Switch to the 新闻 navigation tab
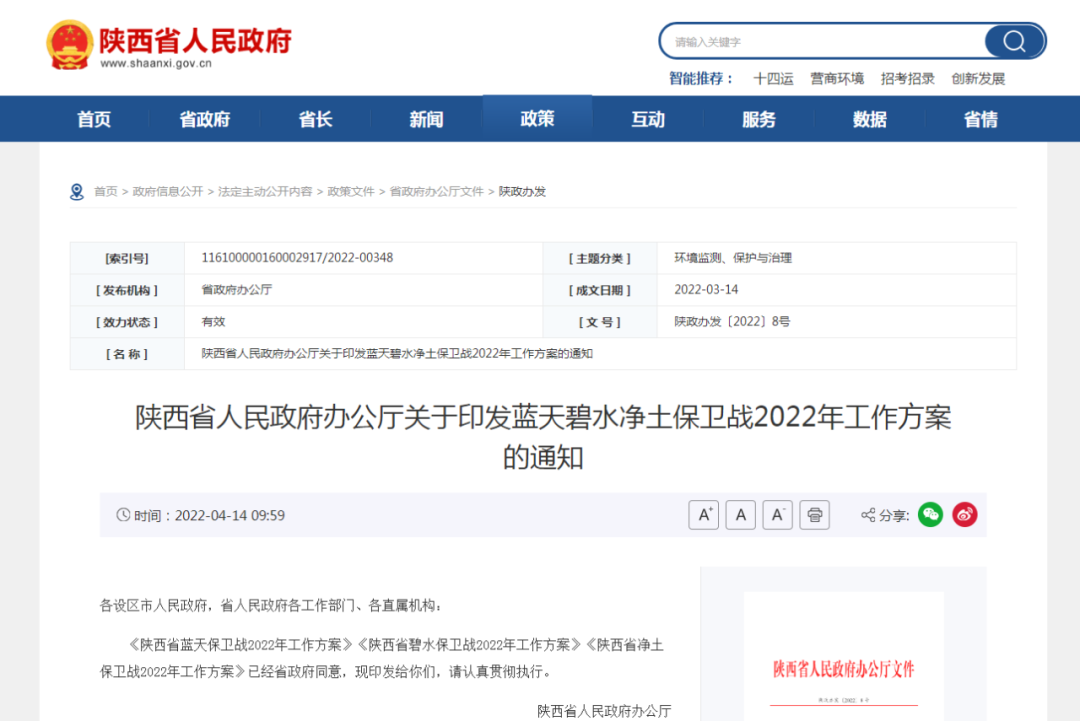This screenshot has height=721, width=1080. click(x=425, y=118)
